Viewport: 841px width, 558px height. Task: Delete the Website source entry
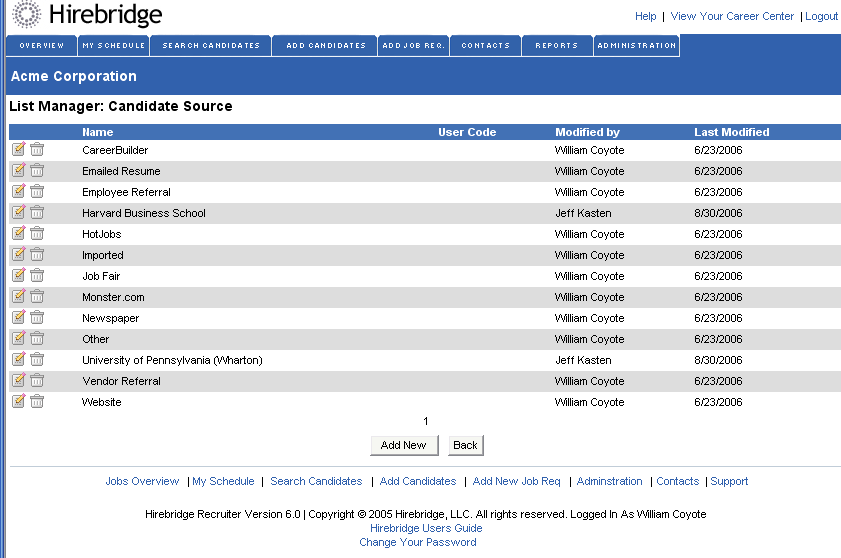pyautogui.click(x=37, y=400)
